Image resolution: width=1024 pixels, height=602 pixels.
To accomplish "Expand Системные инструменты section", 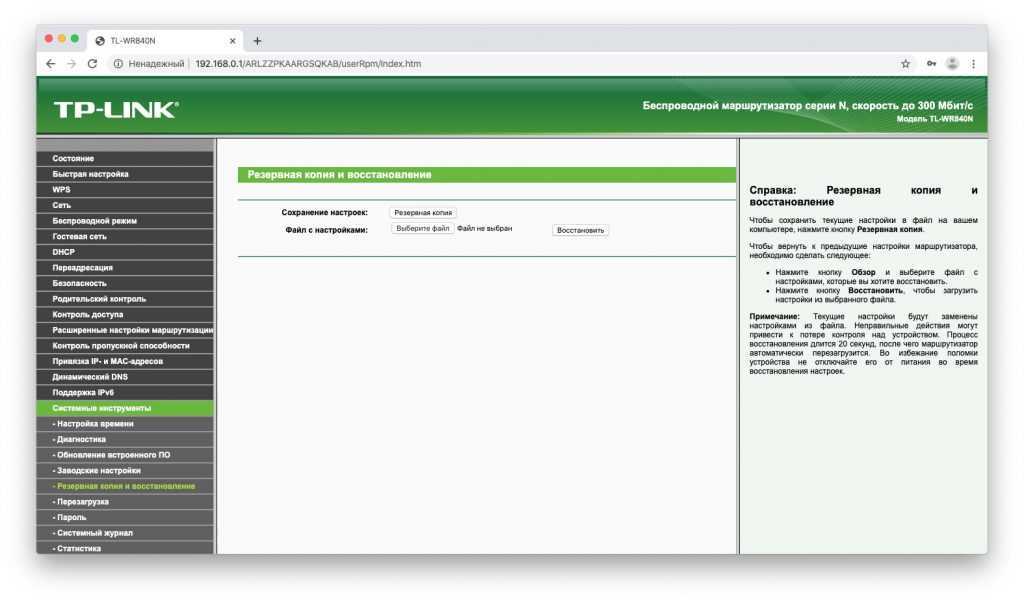I will [102, 408].
